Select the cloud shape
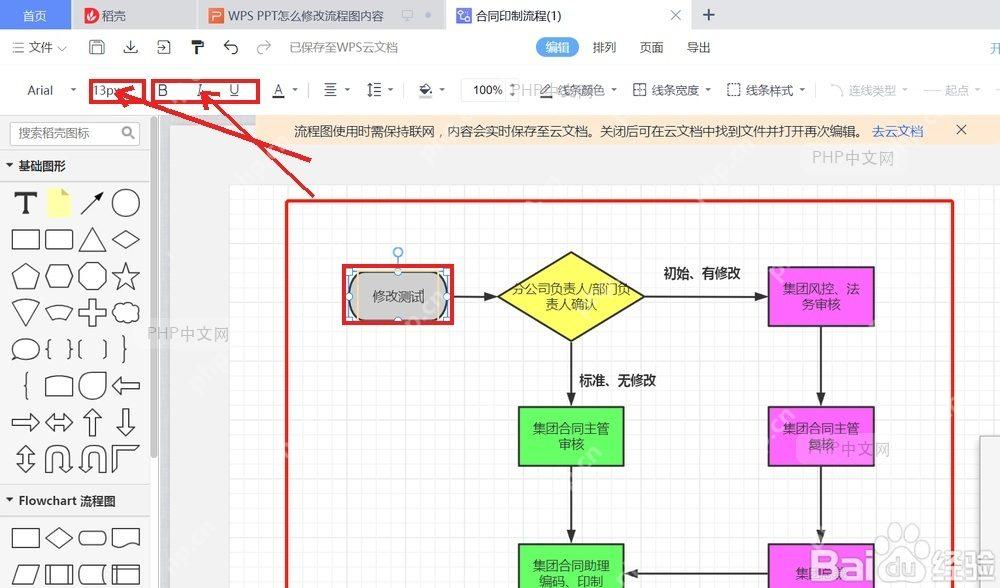This screenshot has width=1000, height=588. point(126,312)
